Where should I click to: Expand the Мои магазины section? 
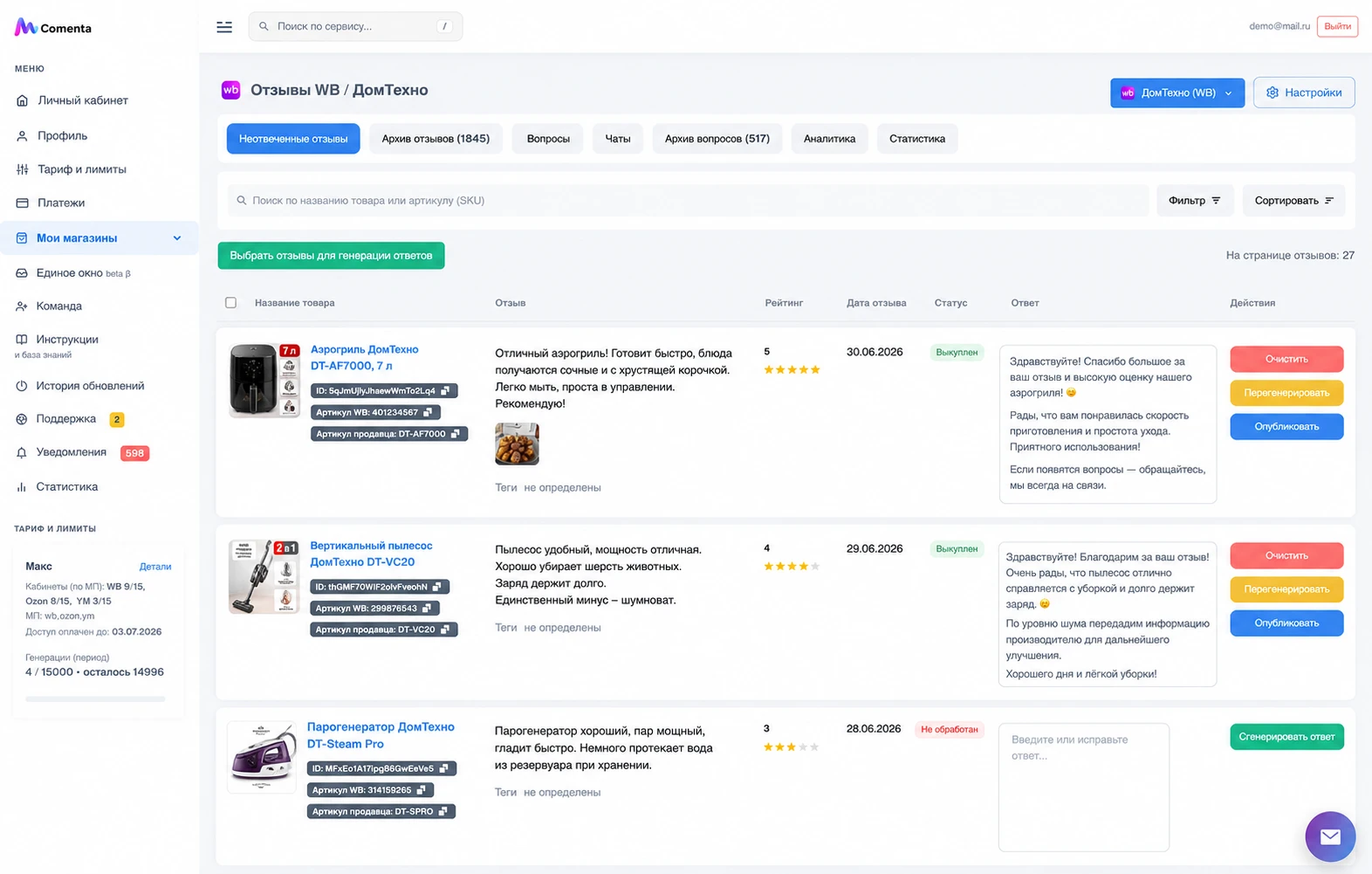(x=99, y=238)
